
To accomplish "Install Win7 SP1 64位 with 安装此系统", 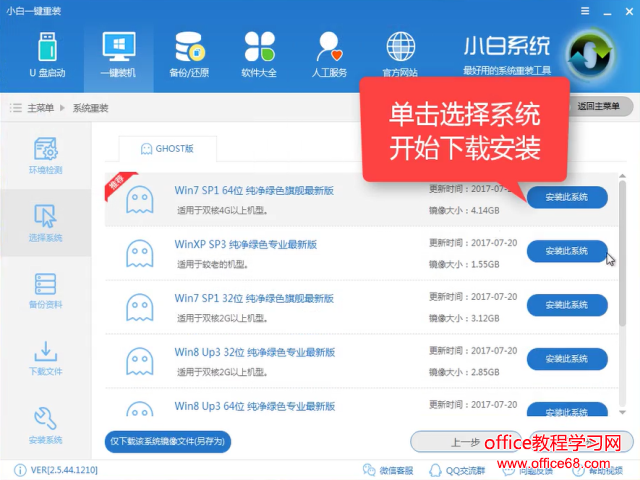I will [x=567, y=197].
